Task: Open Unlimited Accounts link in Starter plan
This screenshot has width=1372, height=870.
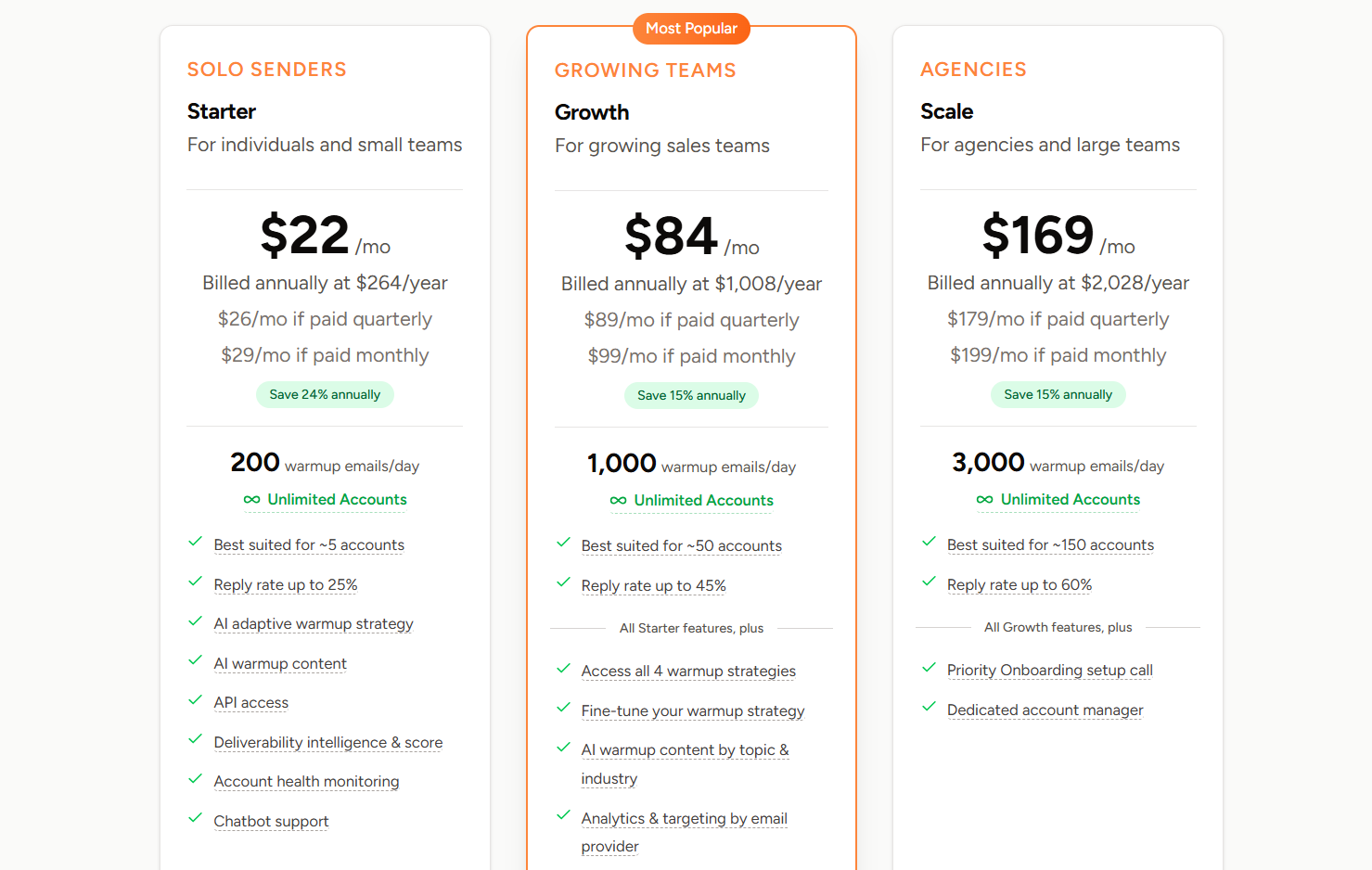Action: 337,500
